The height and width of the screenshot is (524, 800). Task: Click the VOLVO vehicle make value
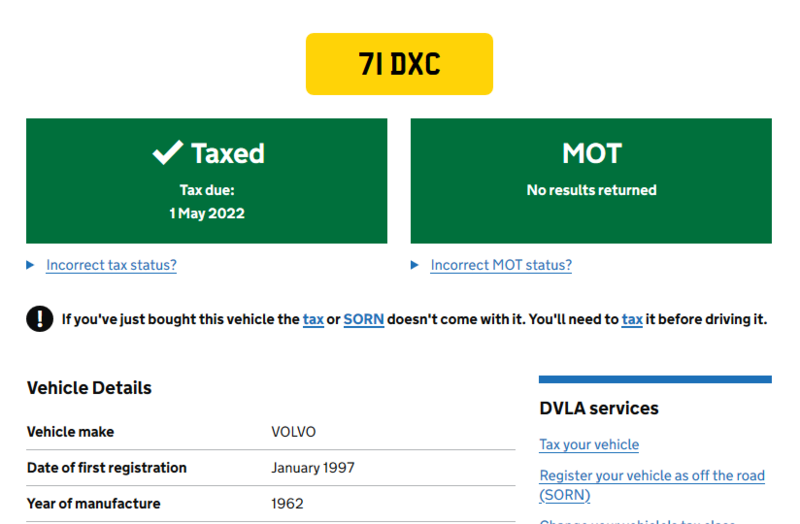click(x=293, y=432)
